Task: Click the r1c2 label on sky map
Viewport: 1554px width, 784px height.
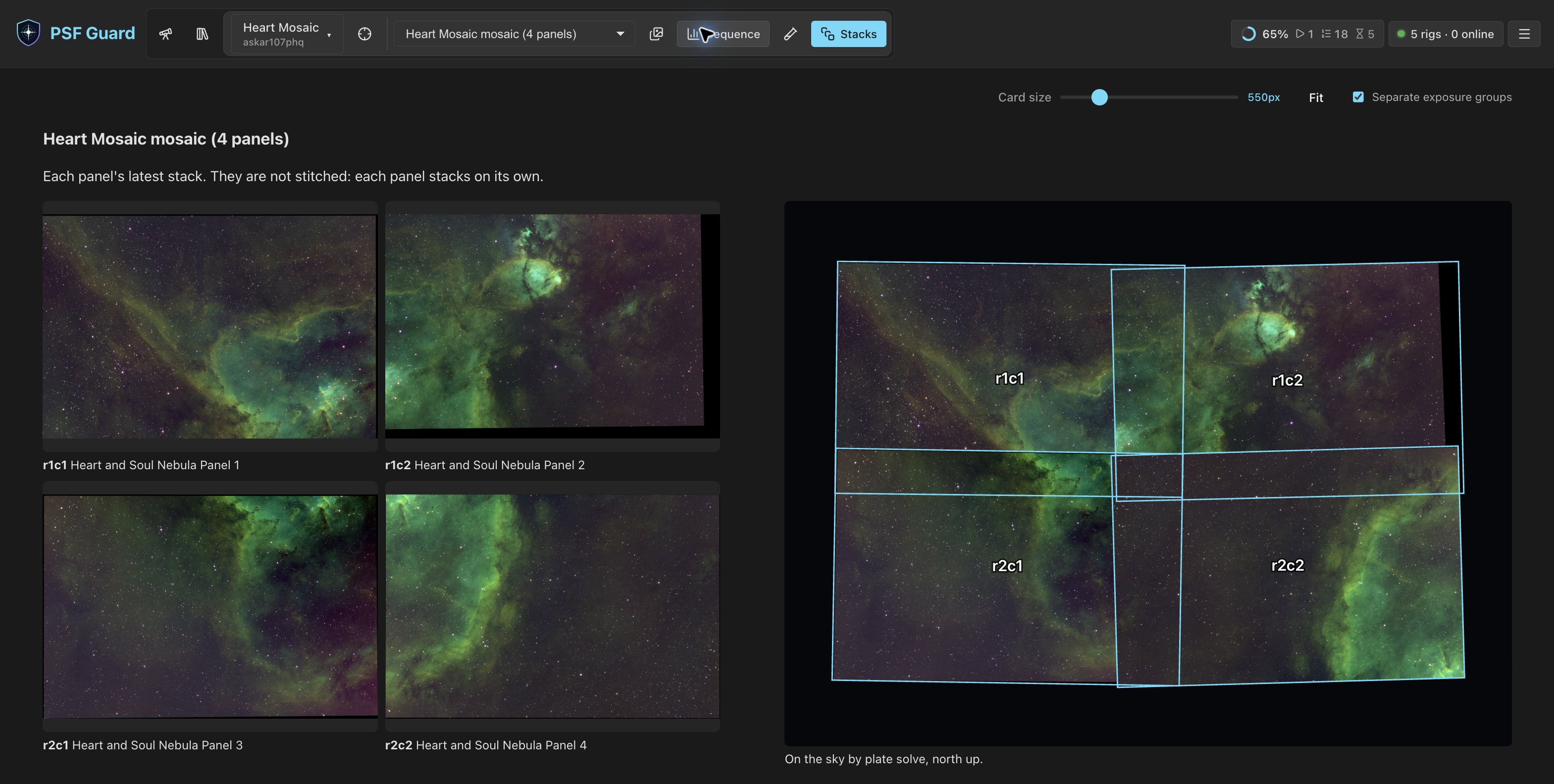Action: pyautogui.click(x=1287, y=380)
